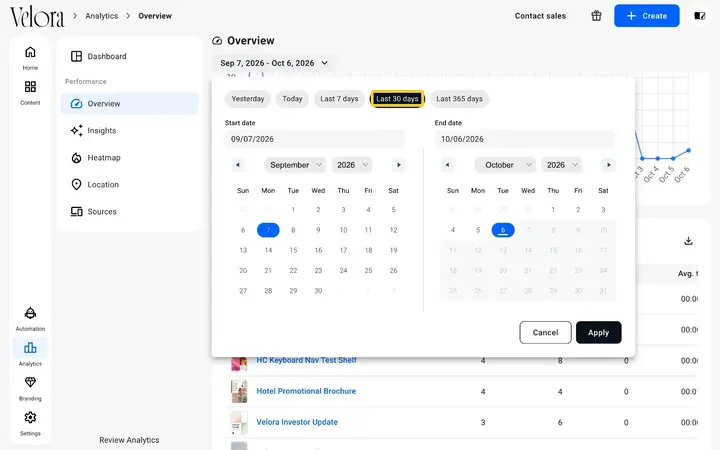Select the Yesterday preset

[248, 99]
